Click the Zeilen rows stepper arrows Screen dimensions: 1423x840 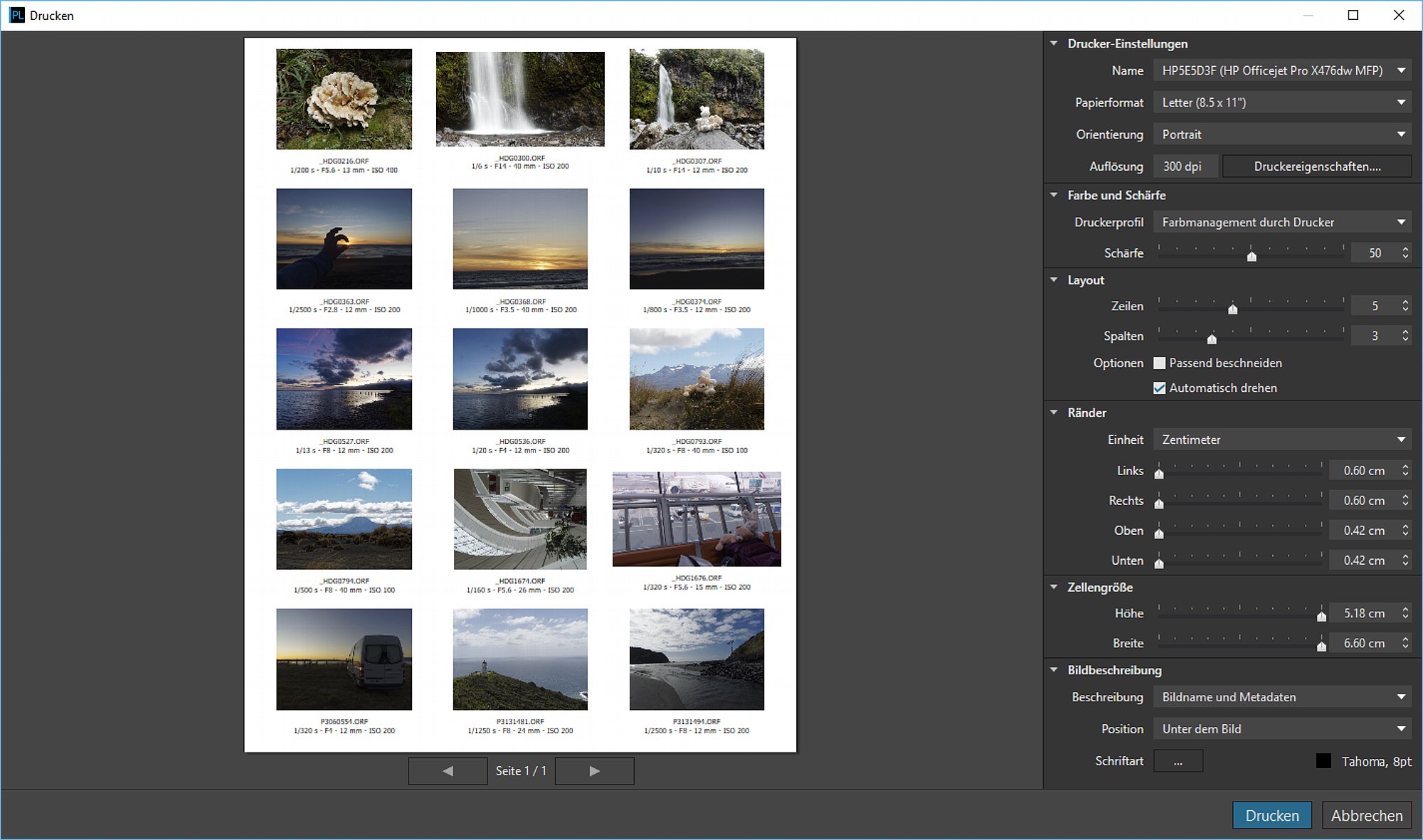[x=1405, y=306]
